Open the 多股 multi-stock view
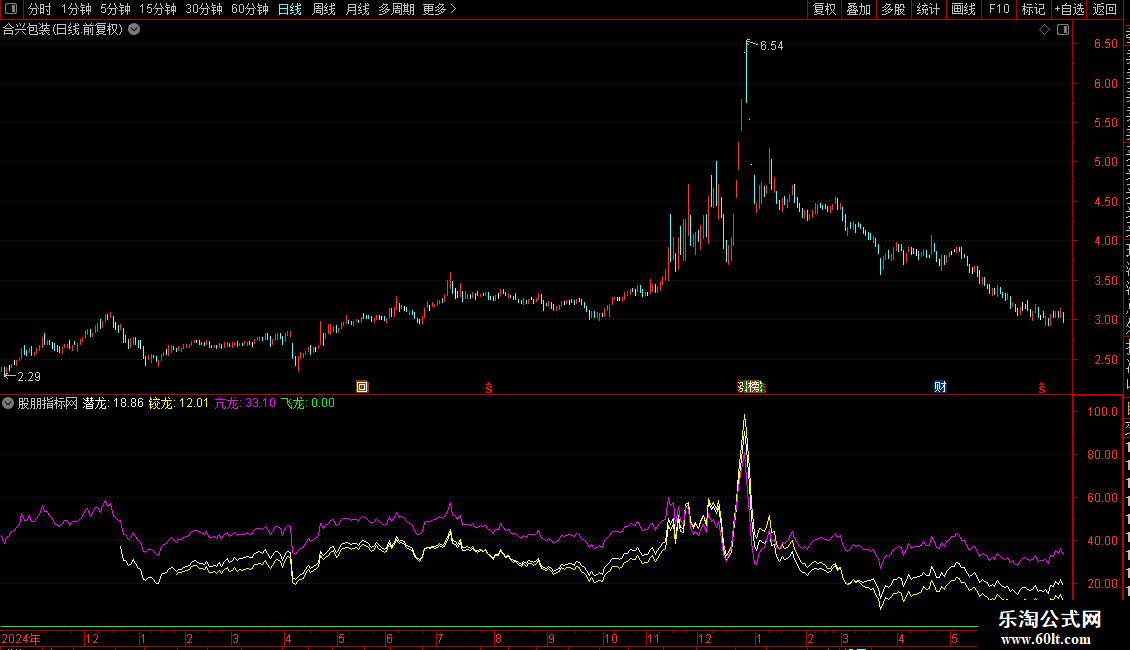The height and width of the screenshot is (650, 1130). [x=894, y=9]
